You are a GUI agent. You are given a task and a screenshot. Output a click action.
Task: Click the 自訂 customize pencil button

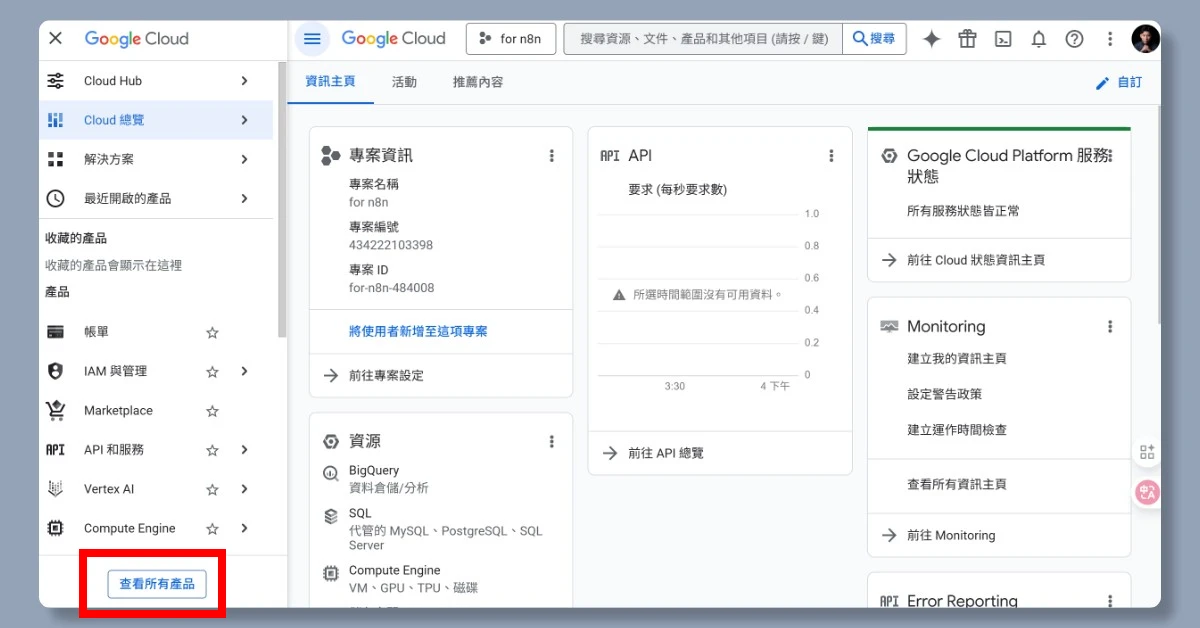tap(1119, 83)
